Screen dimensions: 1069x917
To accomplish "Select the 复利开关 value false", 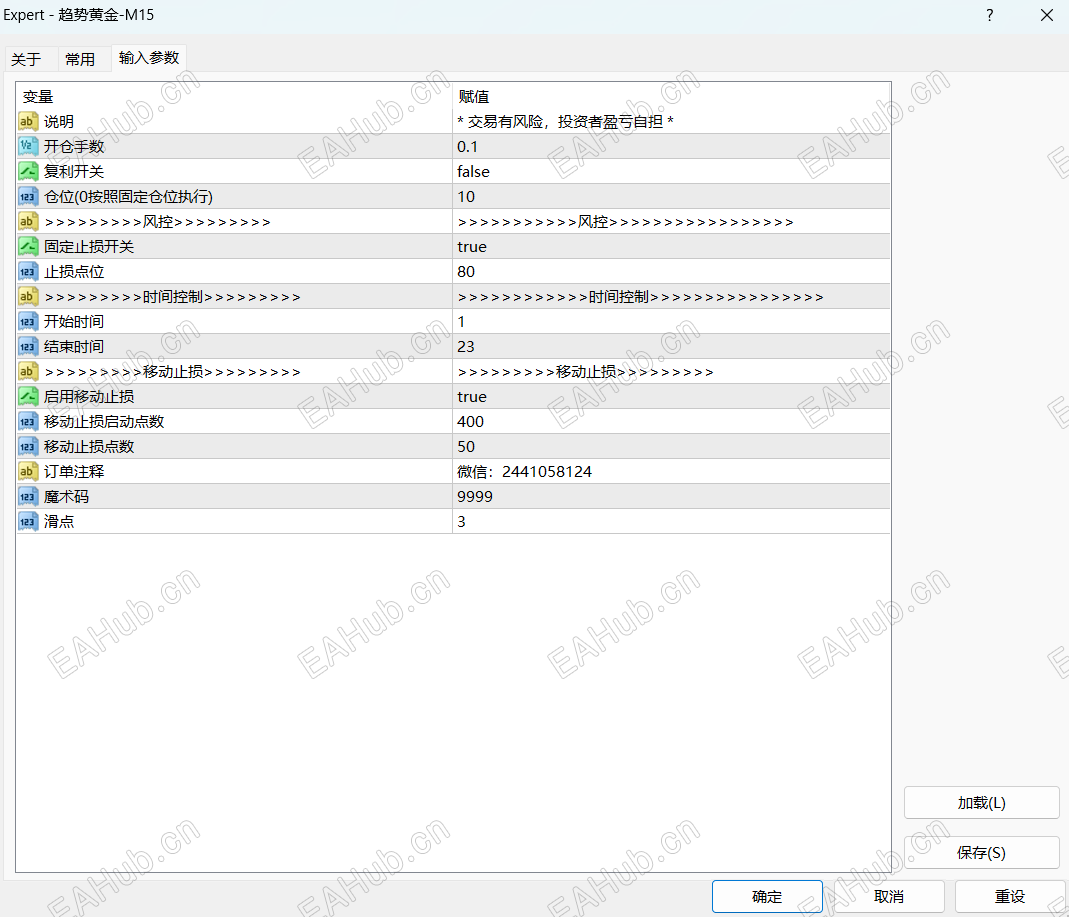I will click(x=473, y=171).
